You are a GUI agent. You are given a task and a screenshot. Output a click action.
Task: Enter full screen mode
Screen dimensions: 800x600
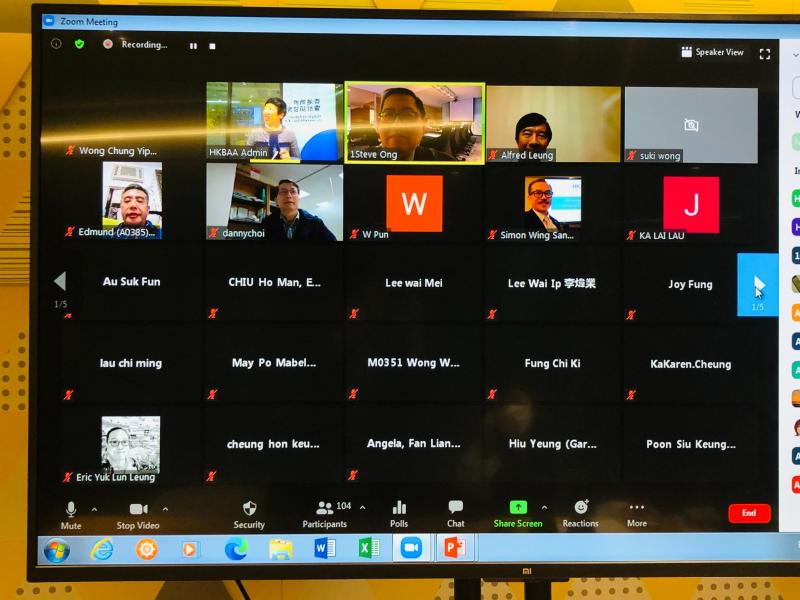click(765, 53)
